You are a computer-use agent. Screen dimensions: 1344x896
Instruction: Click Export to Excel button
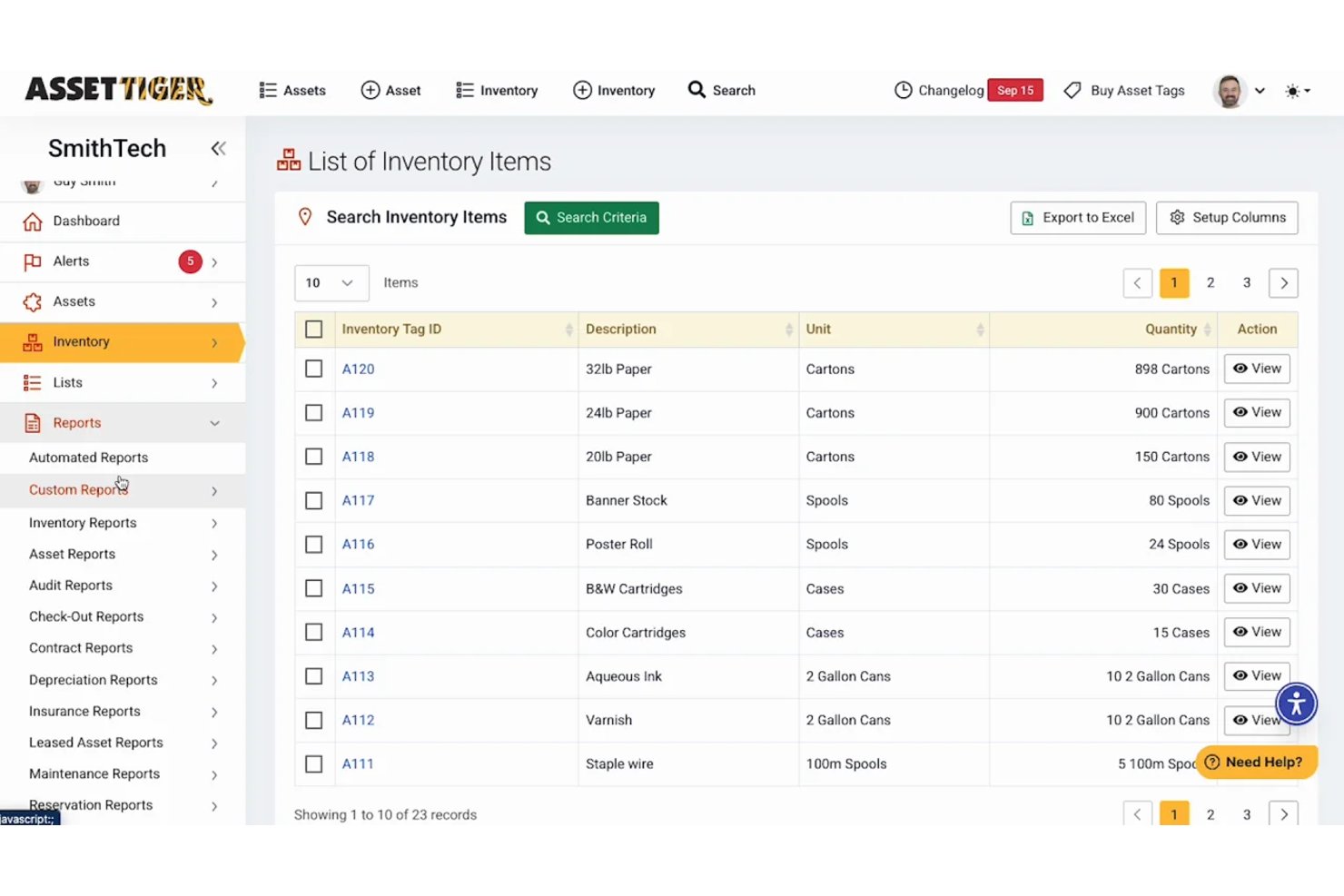[1078, 218]
